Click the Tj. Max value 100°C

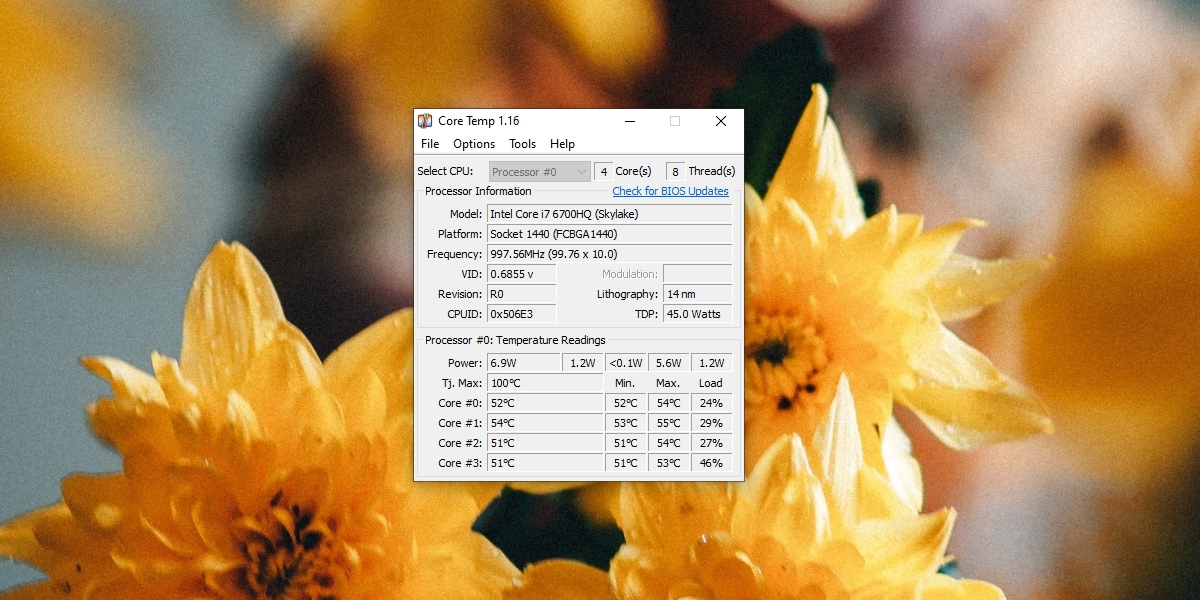[x=545, y=383]
